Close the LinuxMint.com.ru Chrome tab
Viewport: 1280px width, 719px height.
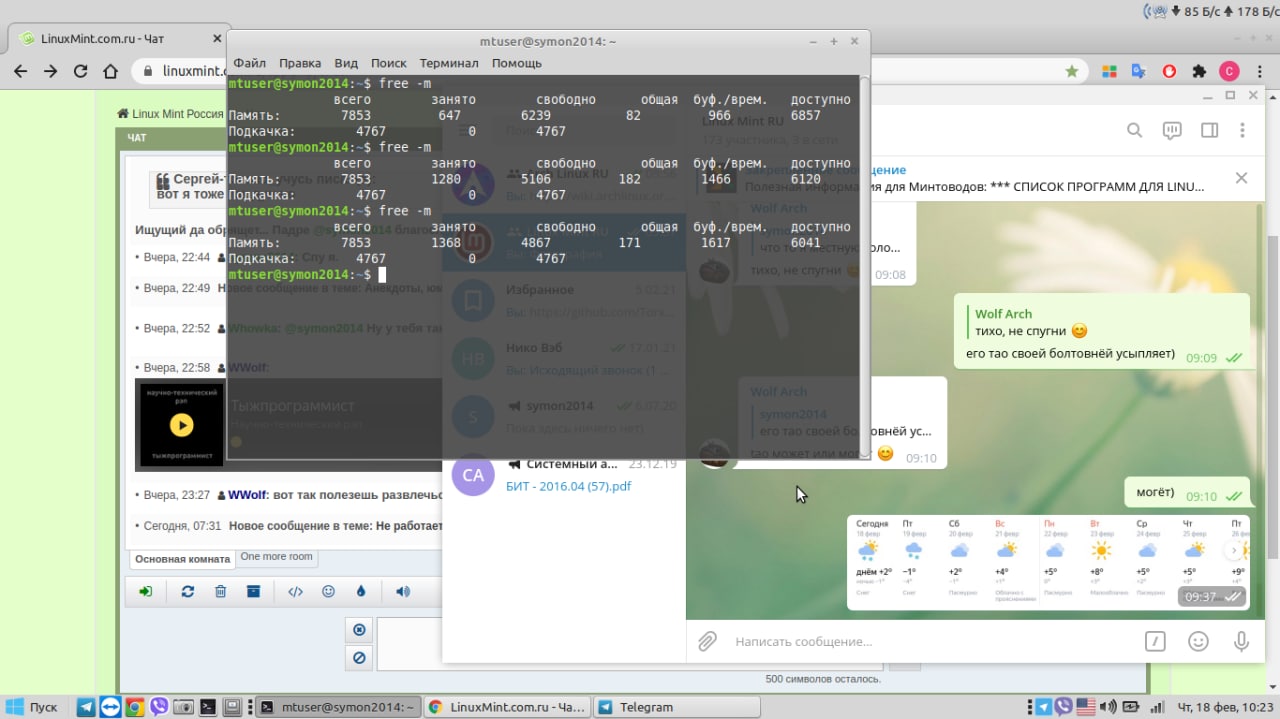click(x=217, y=39)
